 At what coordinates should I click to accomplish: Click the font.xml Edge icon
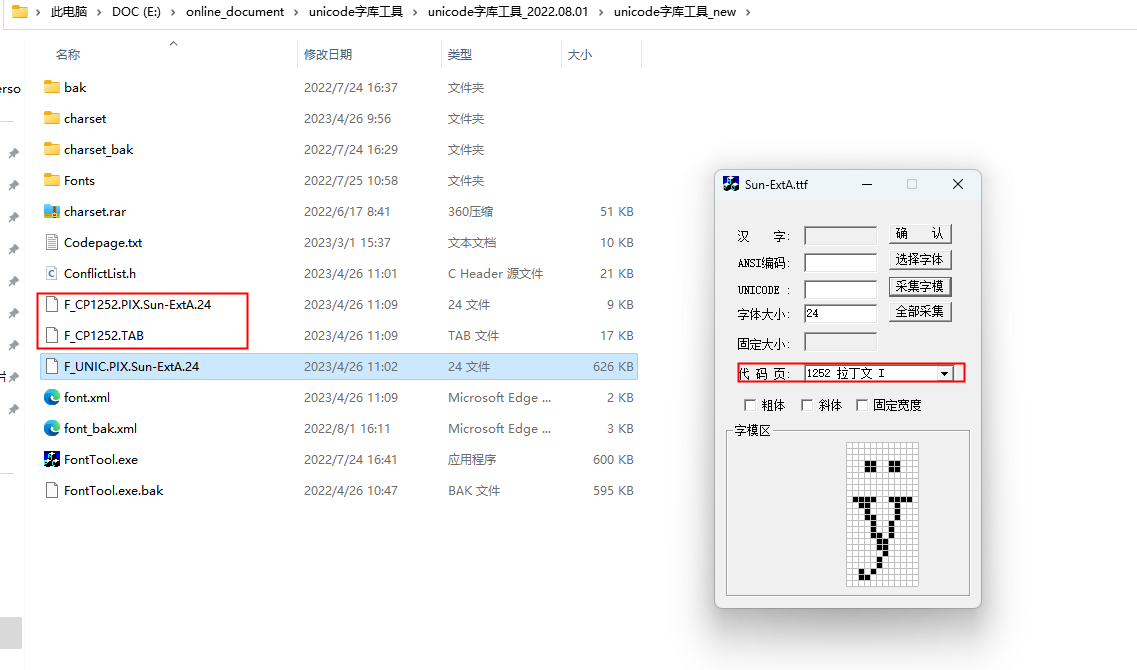pos(51,397)
